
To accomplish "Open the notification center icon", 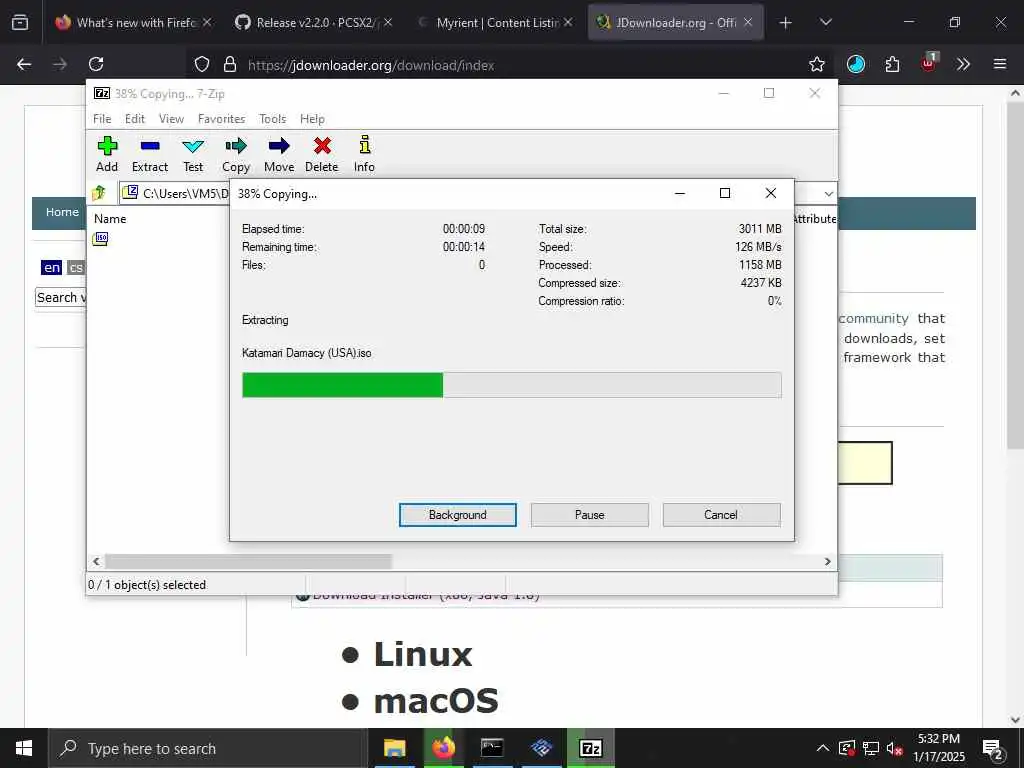I will click(993, 749).
